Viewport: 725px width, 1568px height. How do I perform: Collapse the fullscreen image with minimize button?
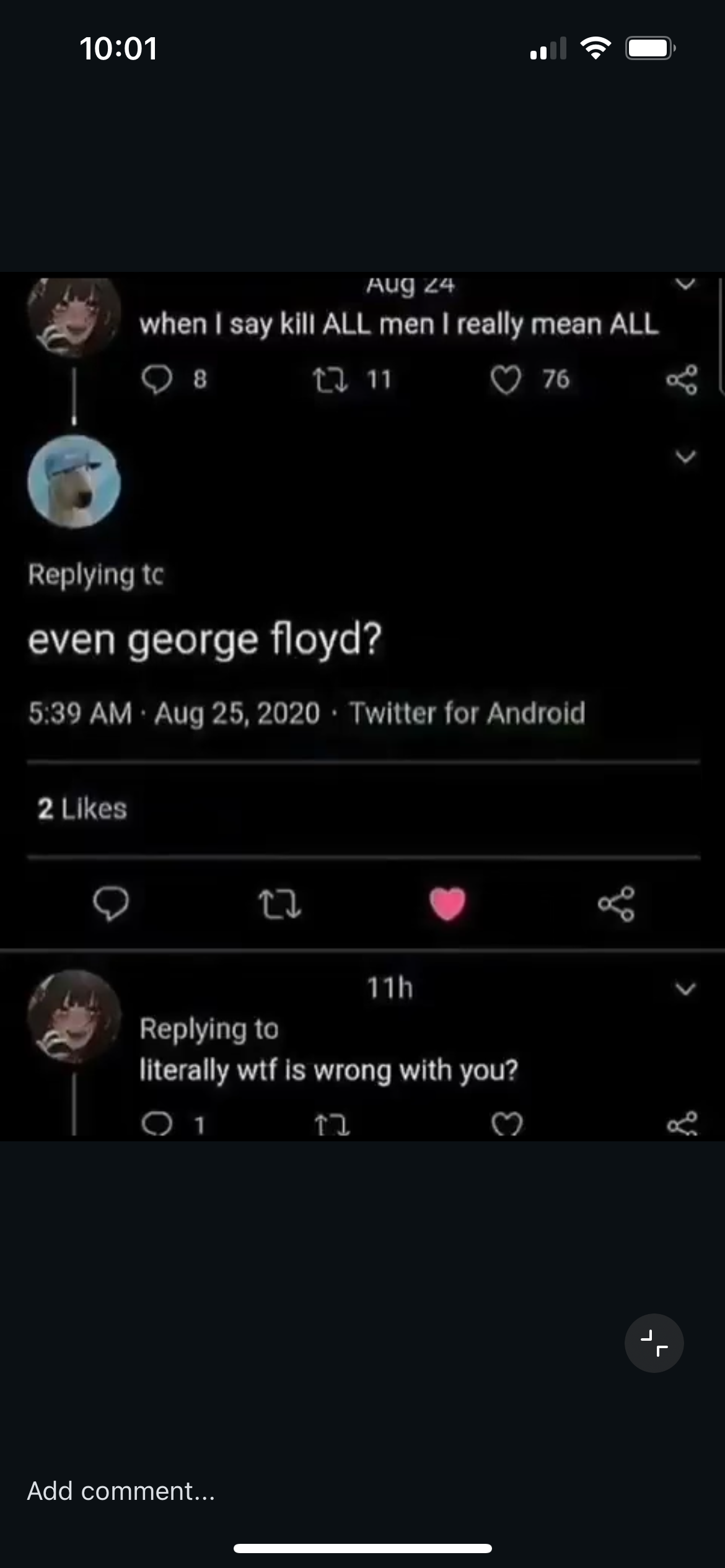tap(654, 1343)
